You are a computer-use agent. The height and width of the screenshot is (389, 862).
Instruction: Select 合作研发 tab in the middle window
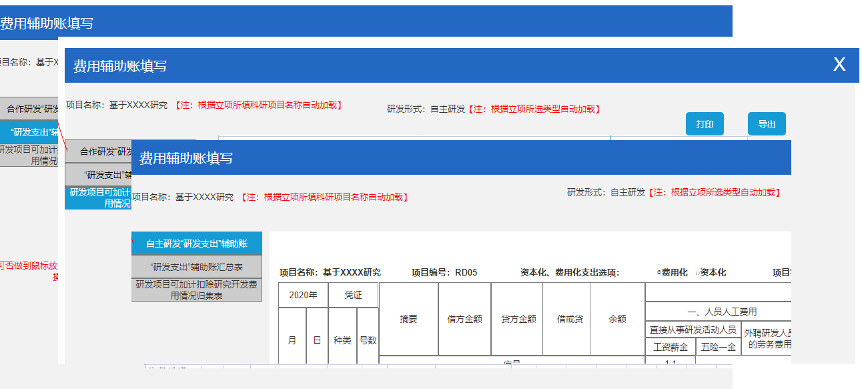click(x=98, y=151)
